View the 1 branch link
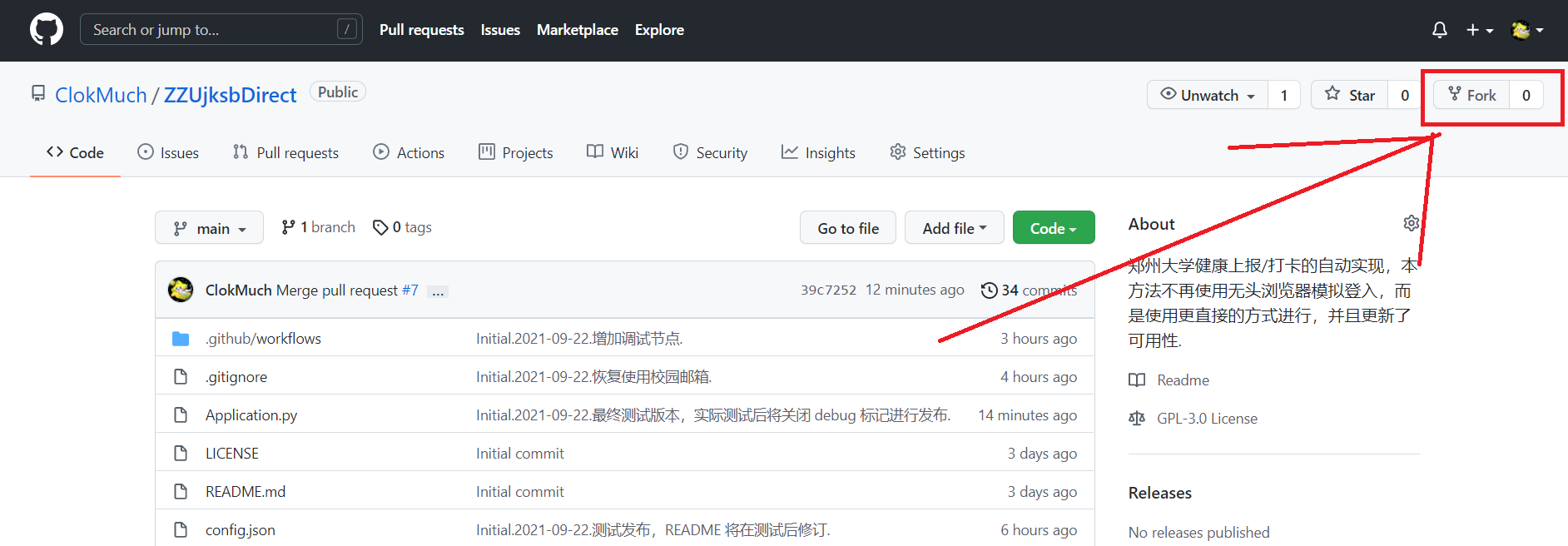This screenshot has width=1568, height=546. coord(318,227)
